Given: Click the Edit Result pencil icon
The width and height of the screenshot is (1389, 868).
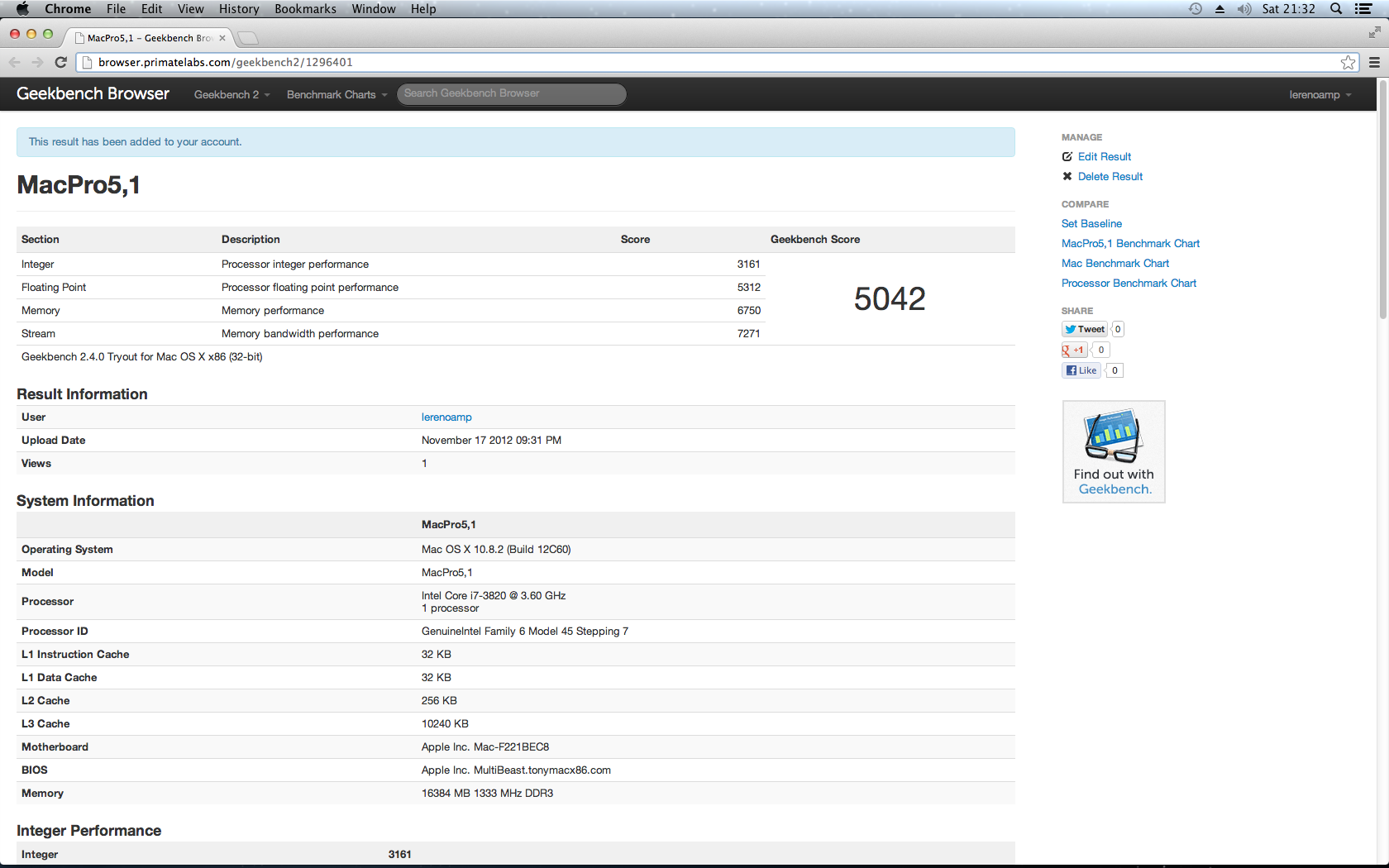Looking at the screenshot, I should pyautogui.click(x=1067, y=156).
